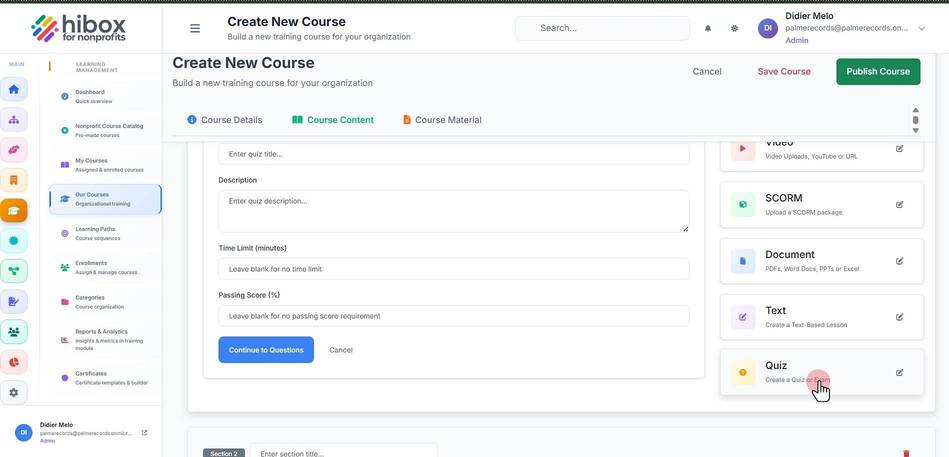The image size is (949, 457).
Task: Click Continue to Questions button
Action: click(266, 350)
